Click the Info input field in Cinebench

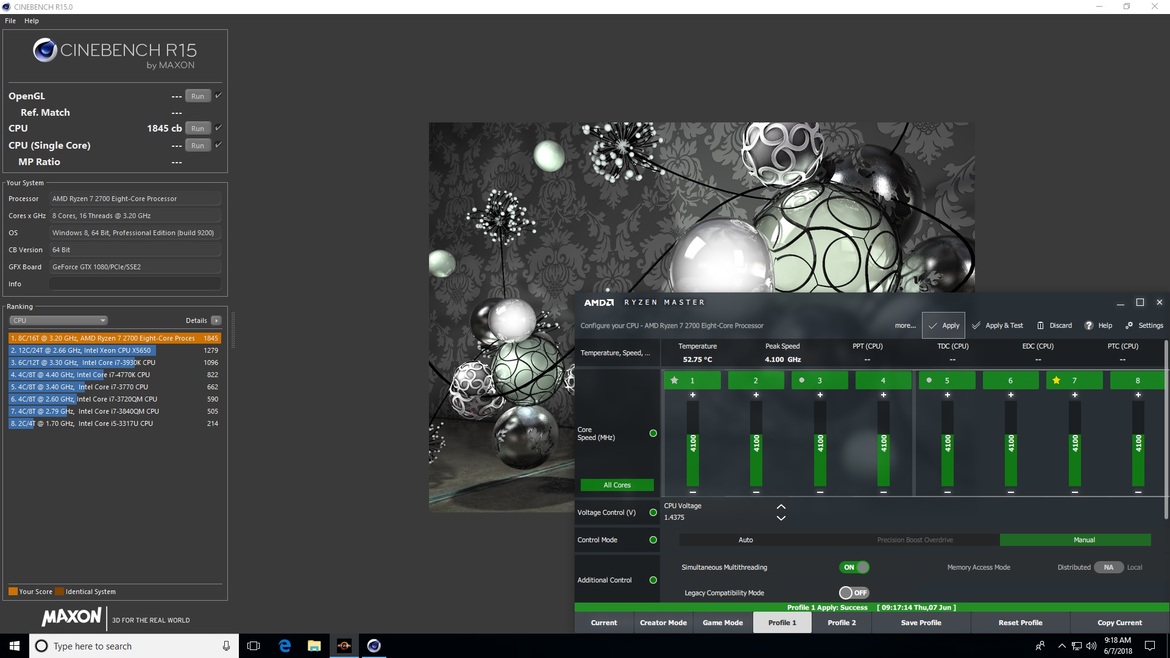point(135,284)
